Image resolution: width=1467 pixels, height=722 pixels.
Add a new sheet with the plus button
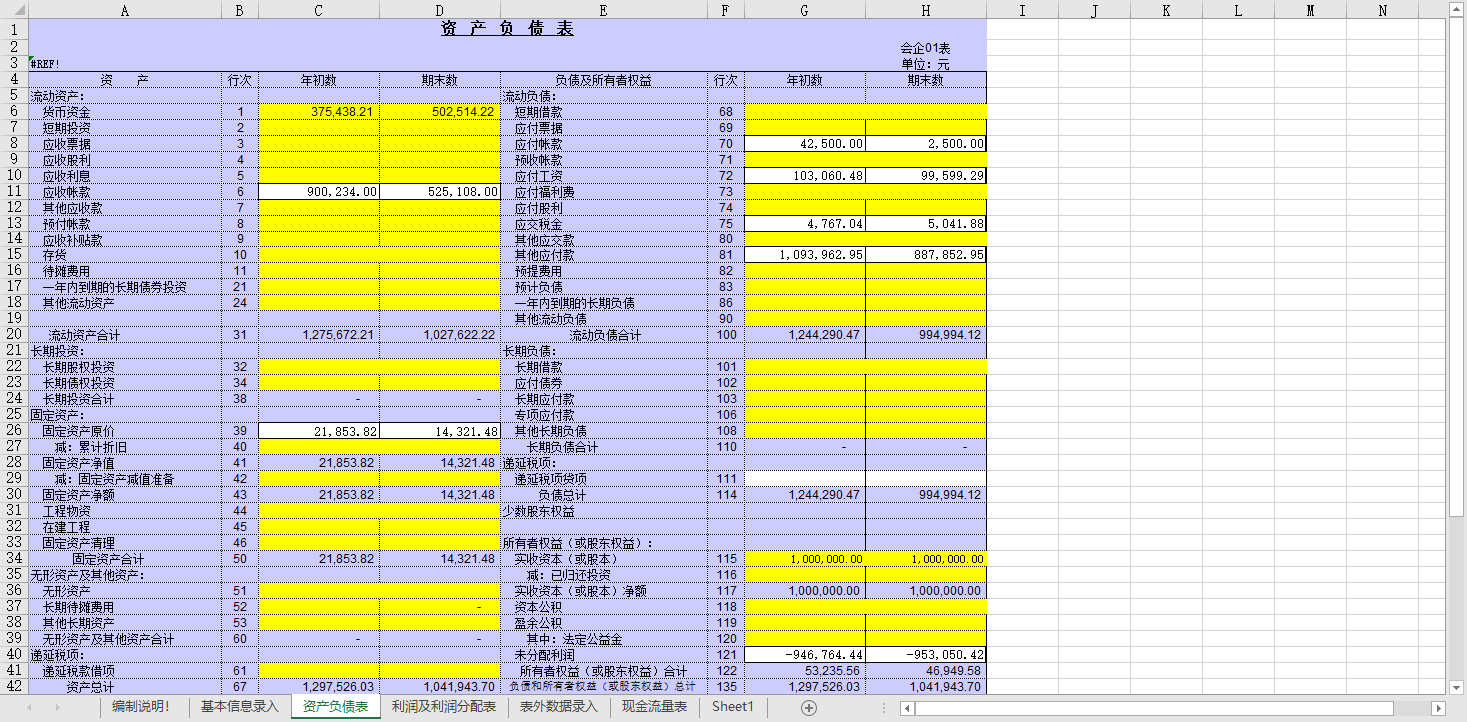coord(809,708)
